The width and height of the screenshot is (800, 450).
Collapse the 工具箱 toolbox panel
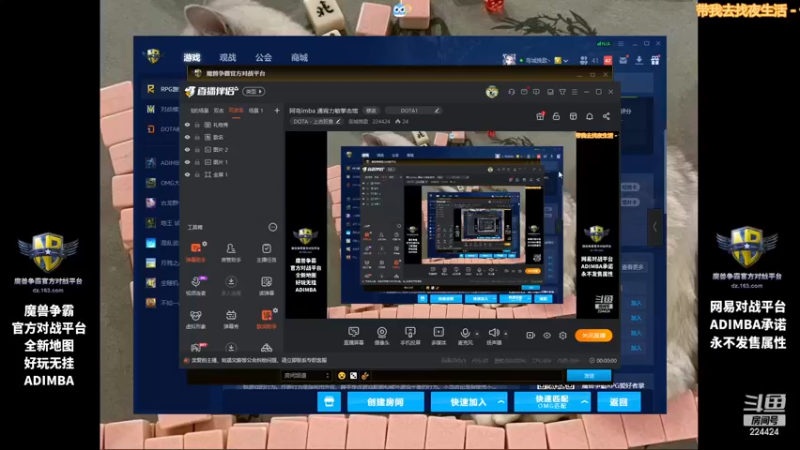coord(273,227)
